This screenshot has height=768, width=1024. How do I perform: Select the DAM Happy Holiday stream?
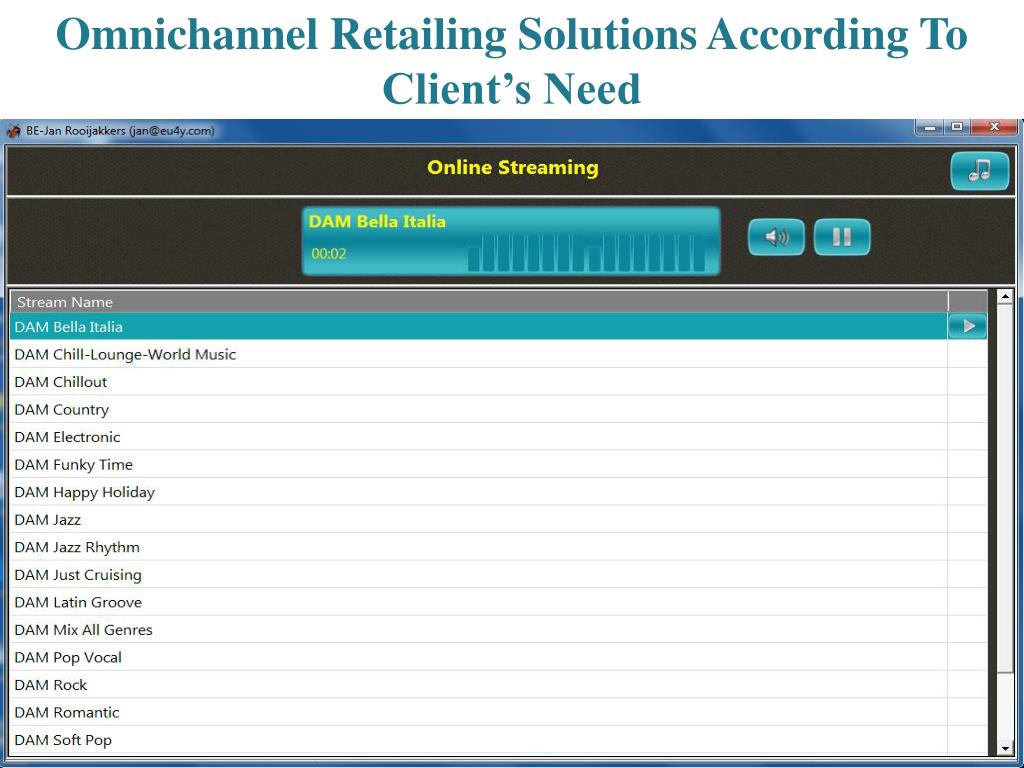point(479,492)
